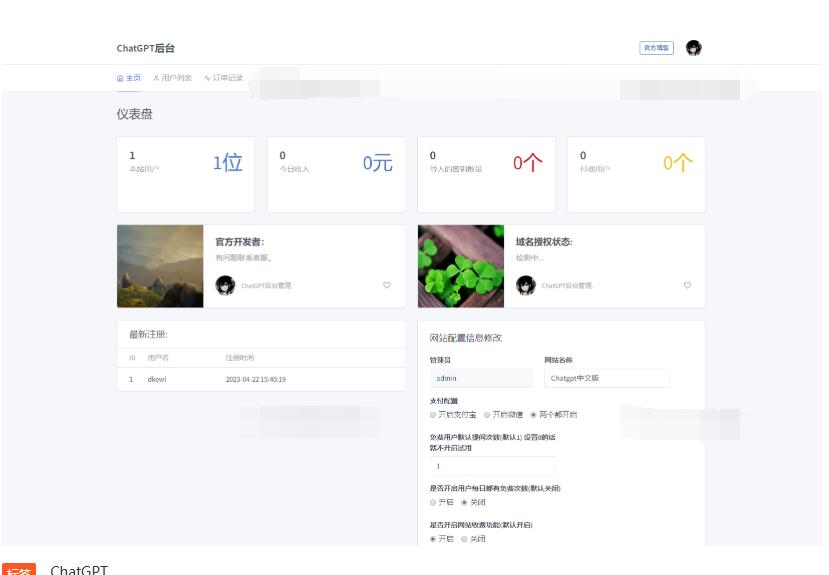Select the 两个都开启 payment option
Image resolution: width=829 pixels, height=575 pixels.
pos(533,415)
